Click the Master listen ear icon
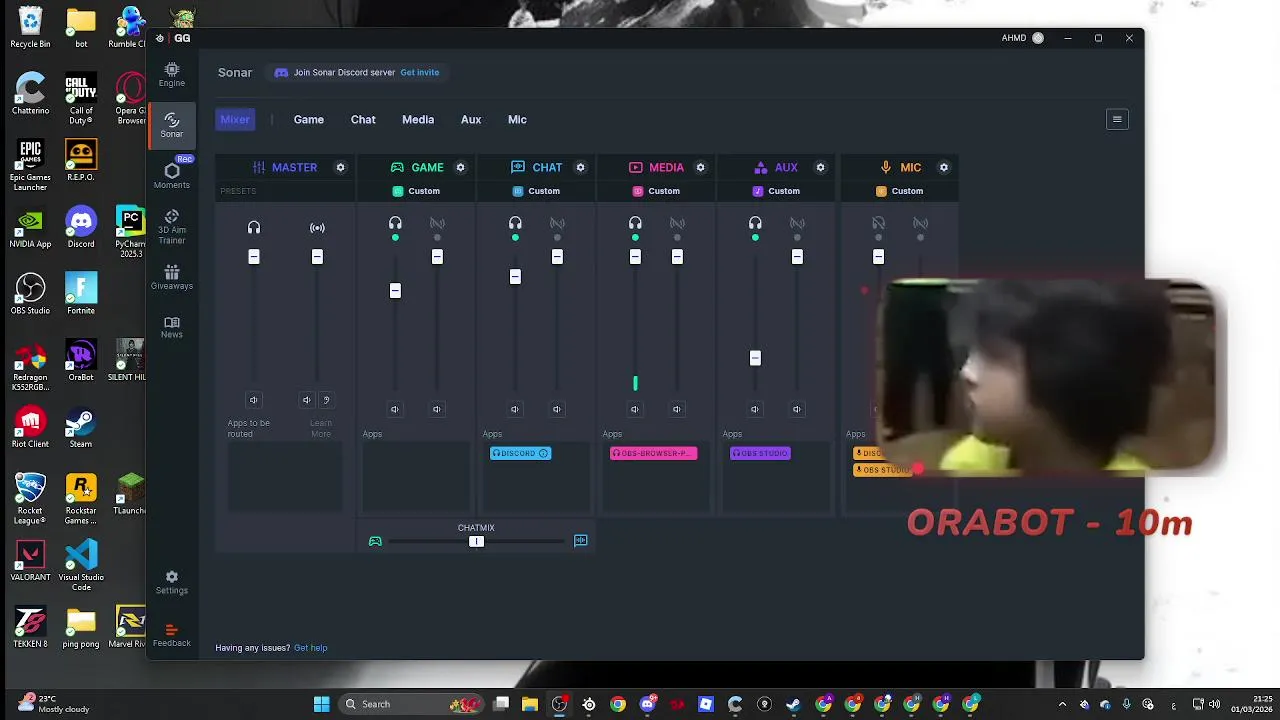The image size is (1280, 720). [326, 400]
